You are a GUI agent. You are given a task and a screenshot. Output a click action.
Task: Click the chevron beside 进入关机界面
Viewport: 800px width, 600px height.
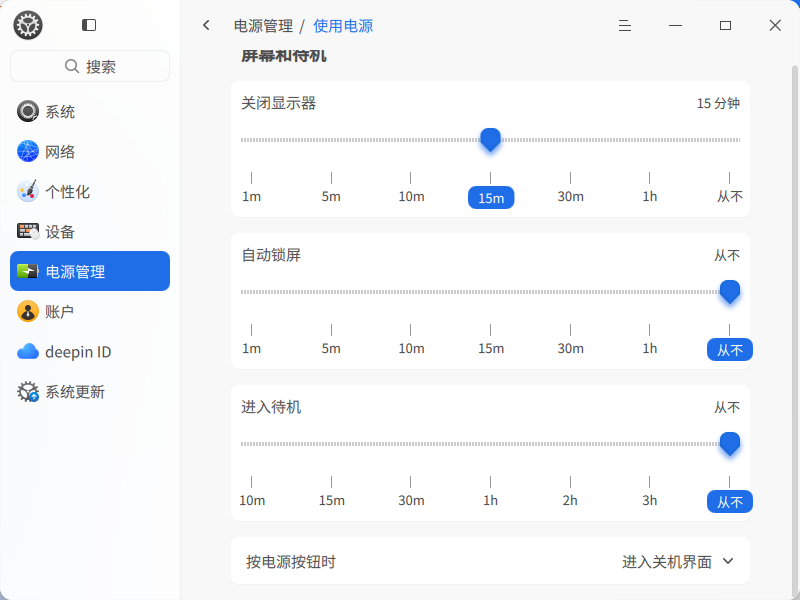pyautogui.click(x=728, y=561)
